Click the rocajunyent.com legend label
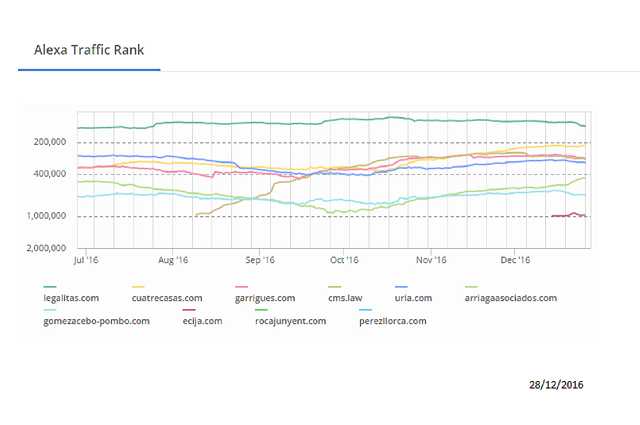The height and width of the screenshot is (425, 640). (291, 321)
